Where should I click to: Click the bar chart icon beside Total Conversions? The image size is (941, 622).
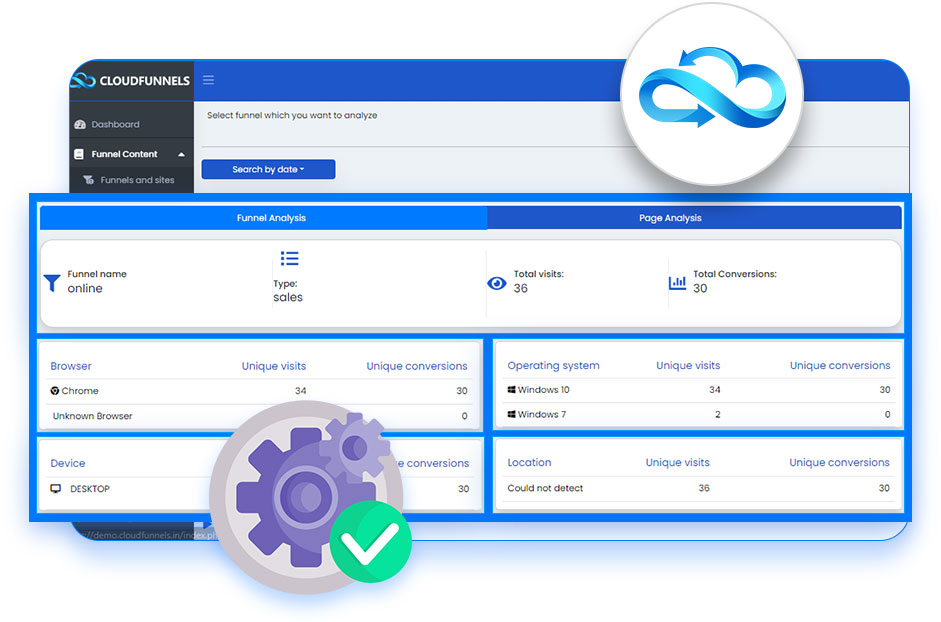point(678,282)
